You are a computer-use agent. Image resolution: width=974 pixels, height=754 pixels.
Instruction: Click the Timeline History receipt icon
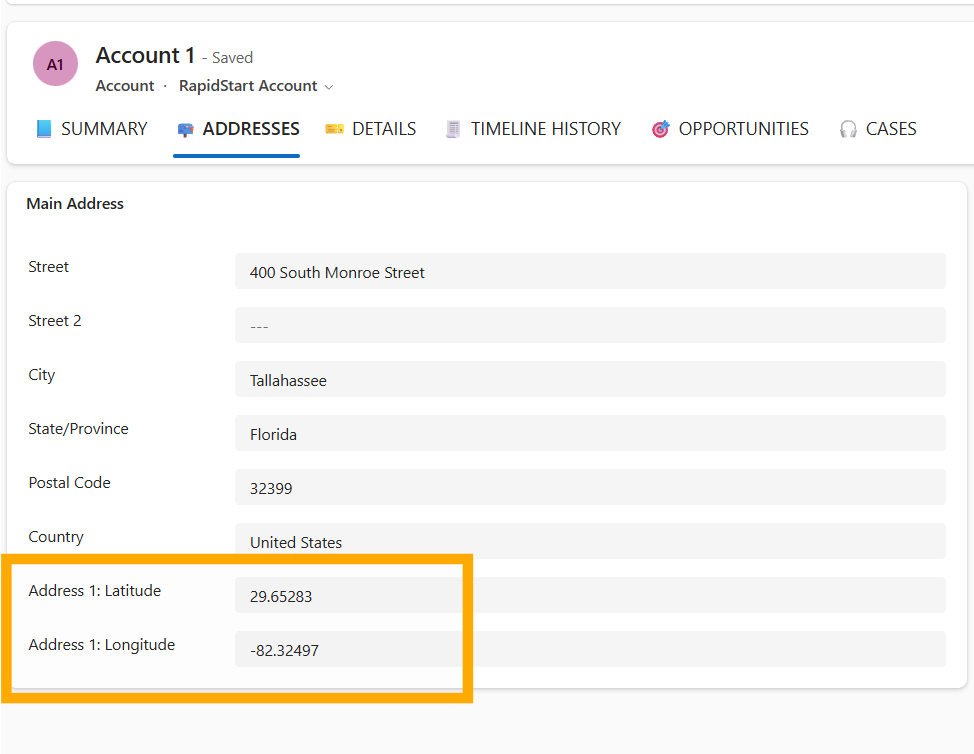click(454, 129)
